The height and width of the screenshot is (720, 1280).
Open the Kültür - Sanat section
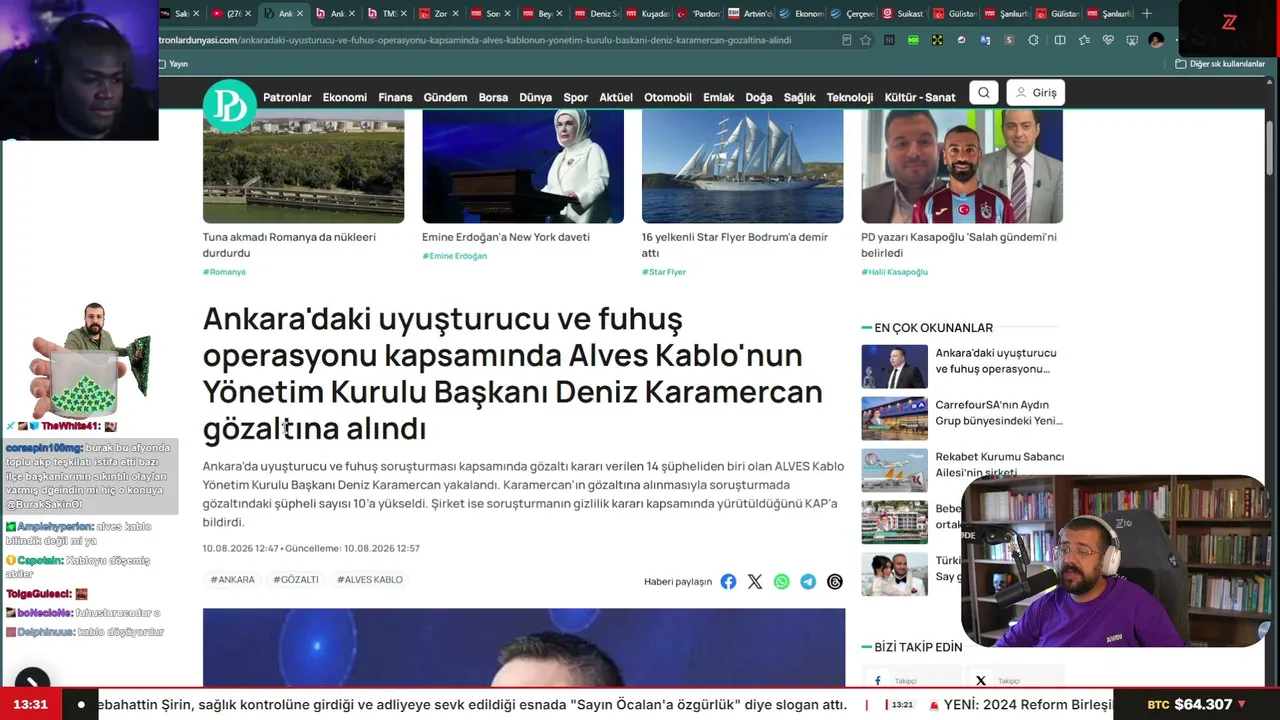click(920, 97)
